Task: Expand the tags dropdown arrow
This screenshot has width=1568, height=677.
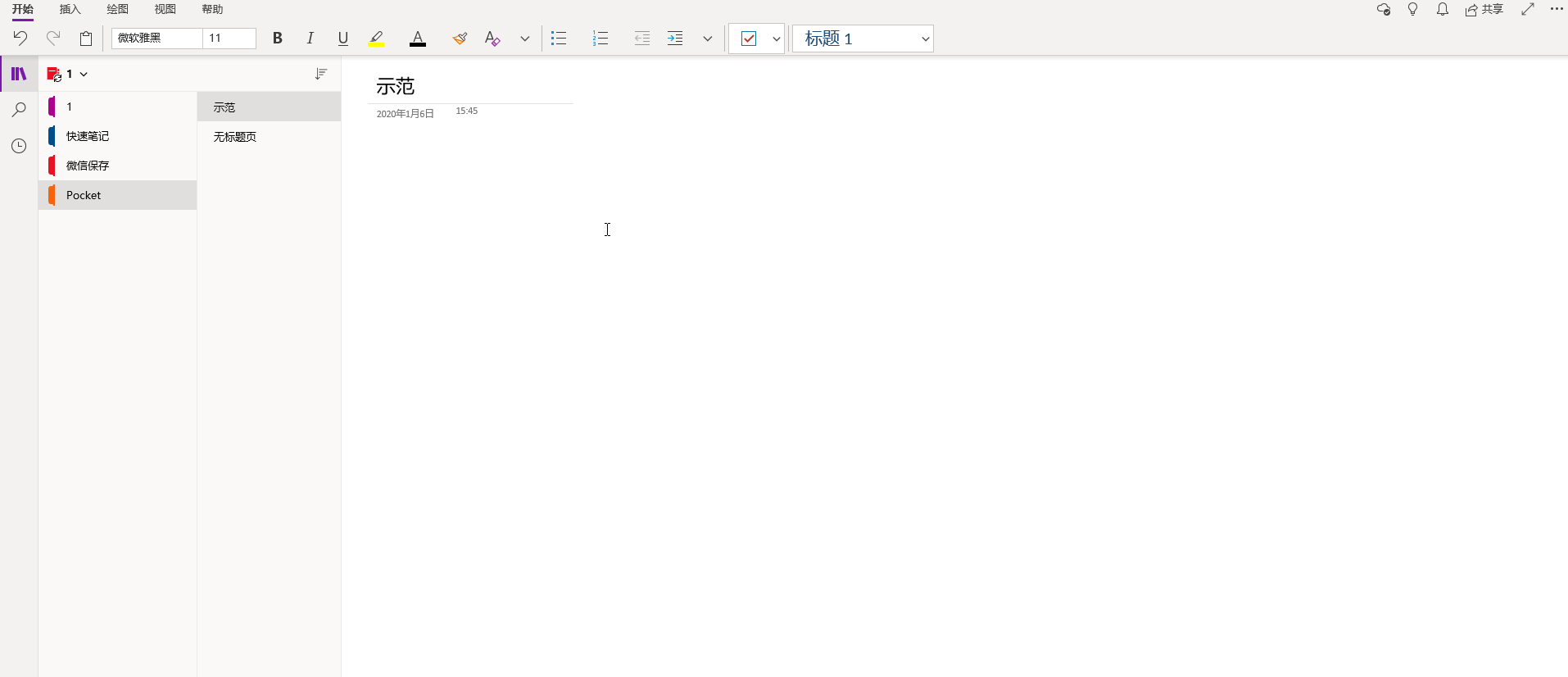Action: tap(776, 39)
